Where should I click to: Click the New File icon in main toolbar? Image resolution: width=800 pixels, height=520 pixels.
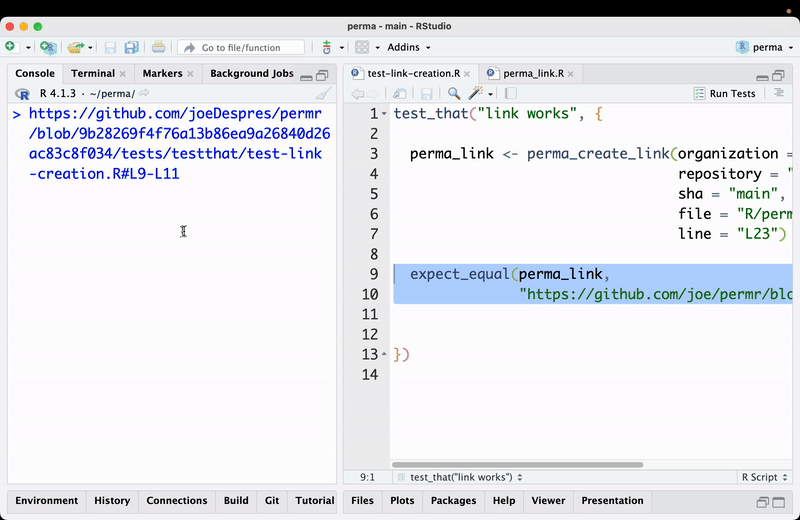[12, 47]
